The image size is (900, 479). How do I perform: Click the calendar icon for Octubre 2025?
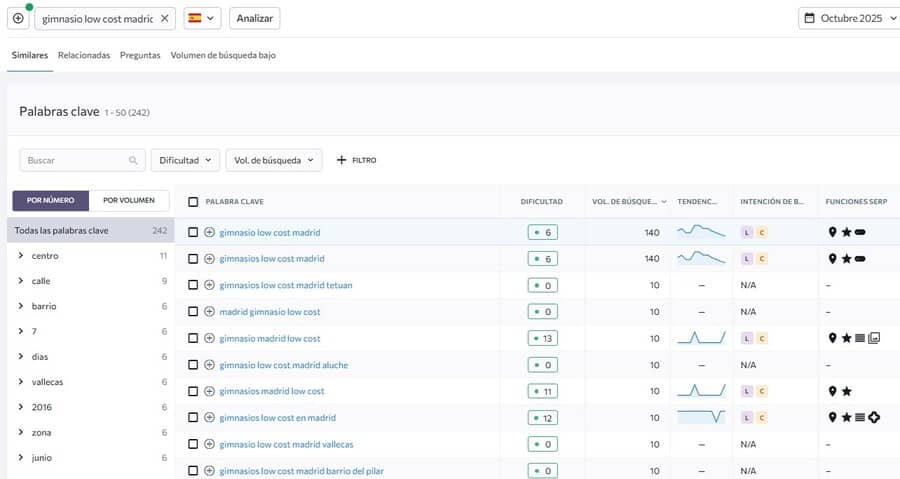(x=809, y=18)
